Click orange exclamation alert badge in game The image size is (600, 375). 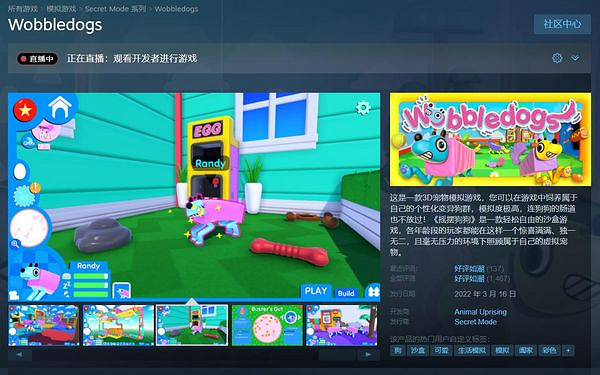(35, 188)
